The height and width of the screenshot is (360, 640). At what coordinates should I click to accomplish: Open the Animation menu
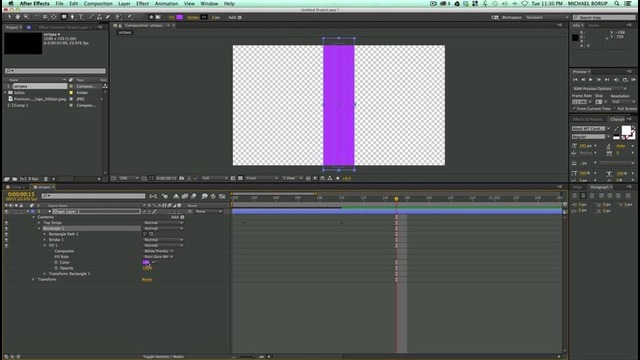[166, 3]
